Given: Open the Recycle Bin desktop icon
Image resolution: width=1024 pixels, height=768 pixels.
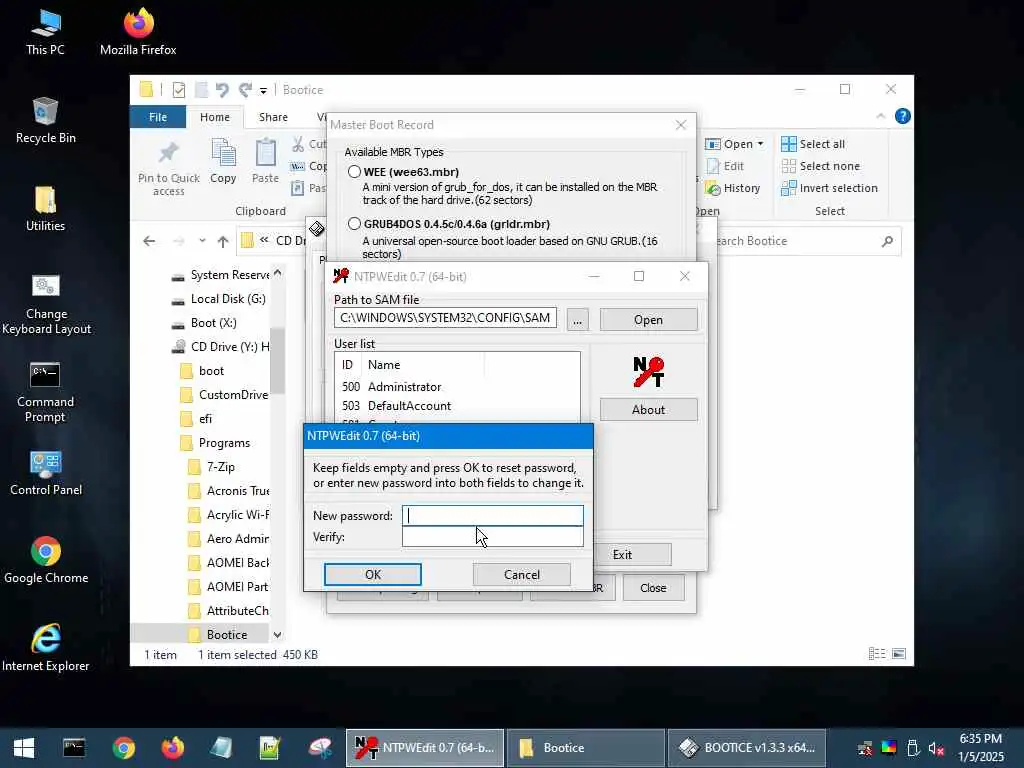Looking at the screenshot, I should [45, 121].
